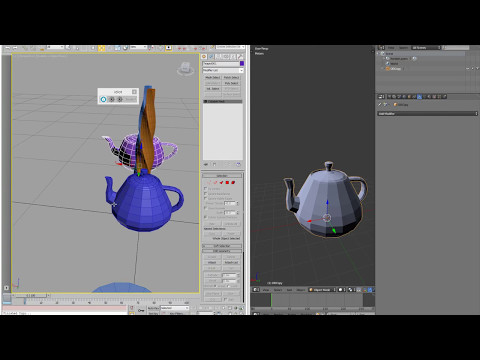
Task: Toggle renderability for the outliner object
Action: click(x=477, y=69)
